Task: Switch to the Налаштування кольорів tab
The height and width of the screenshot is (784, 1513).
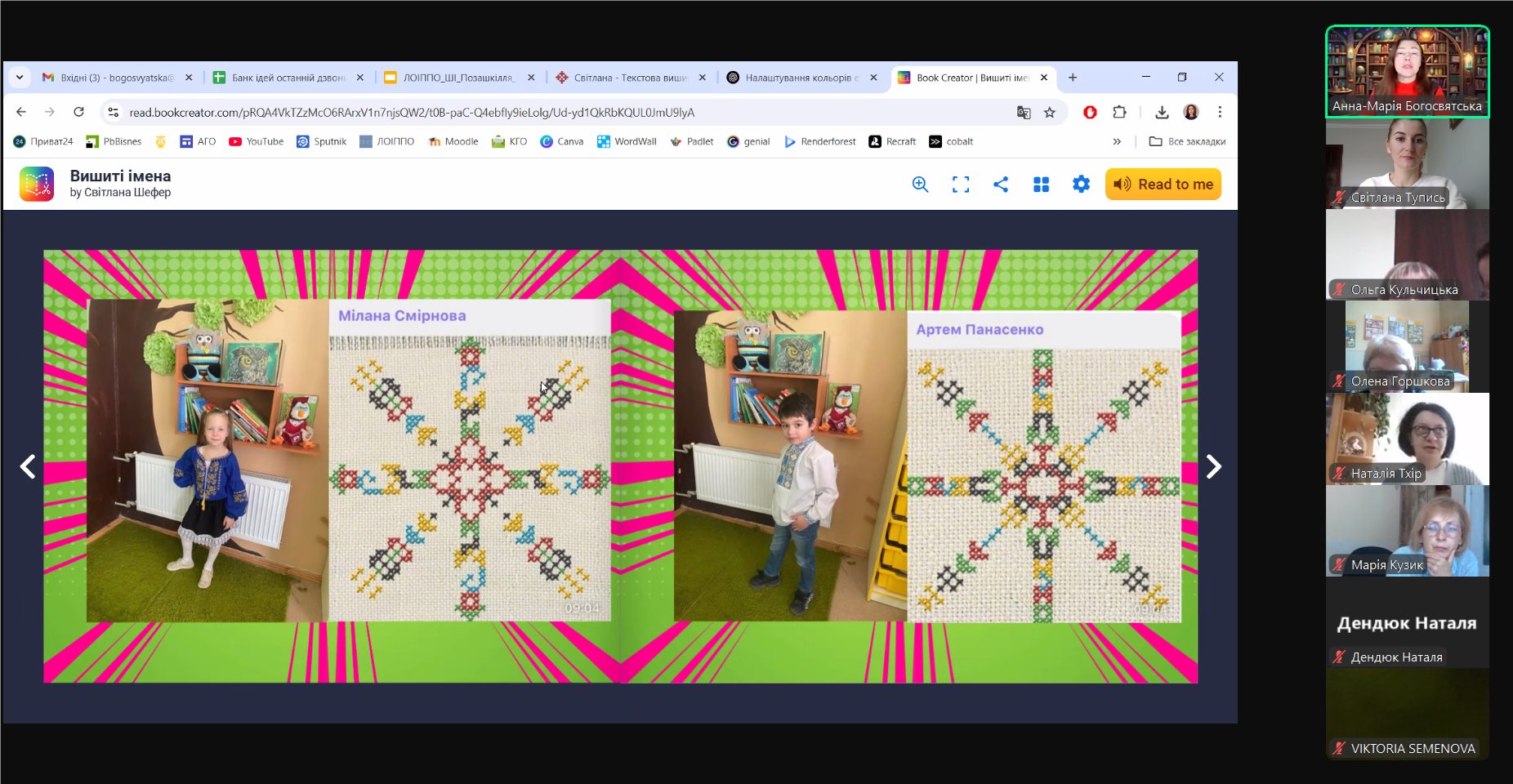Action: pos(797,78)
